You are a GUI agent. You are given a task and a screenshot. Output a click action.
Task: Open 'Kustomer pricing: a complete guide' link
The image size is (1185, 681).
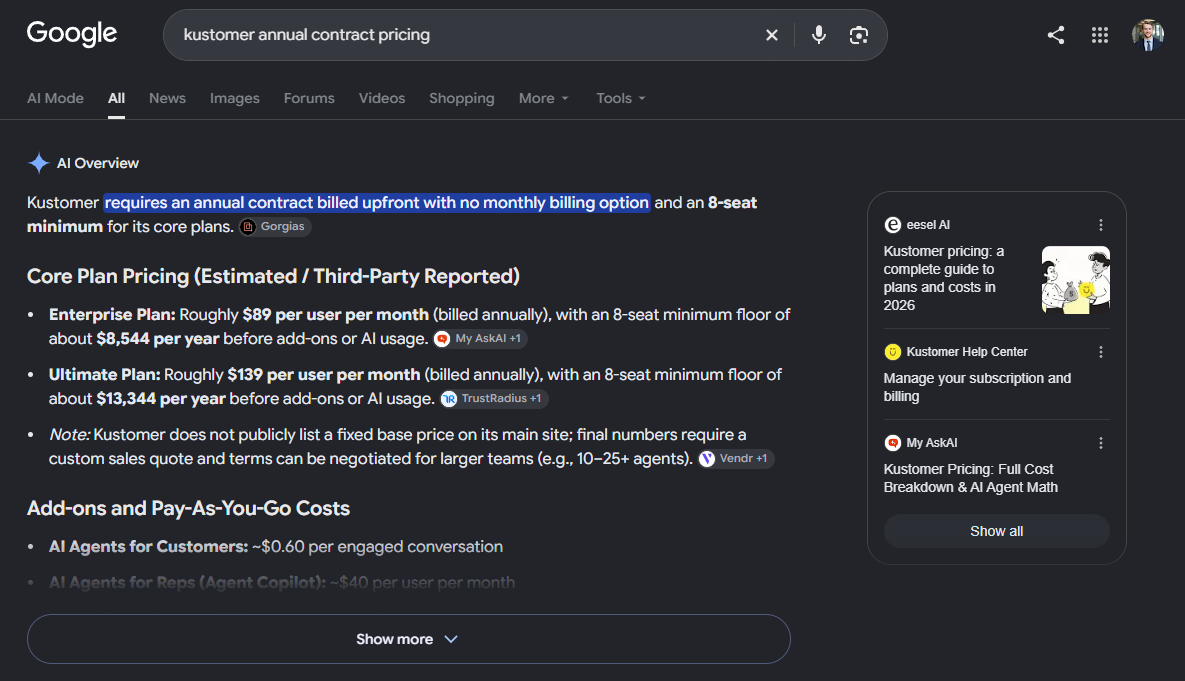[x=944, y=278]
